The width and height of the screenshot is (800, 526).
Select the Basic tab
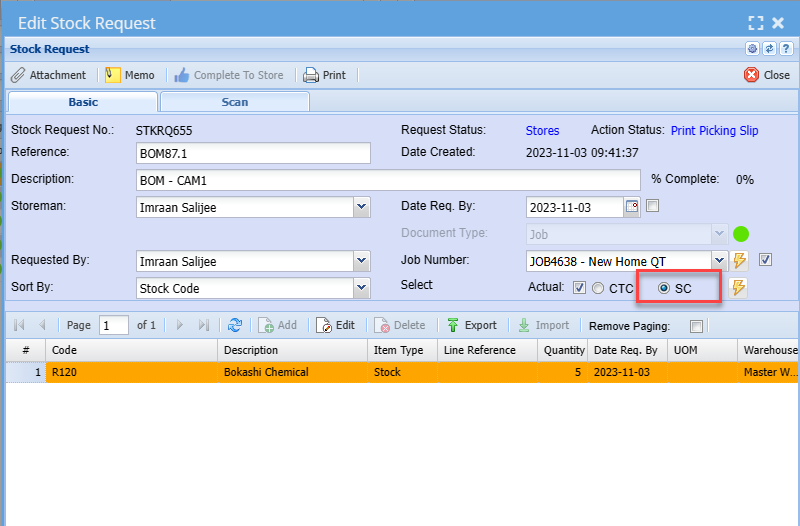pyautogui.click(x=83, y=102)
